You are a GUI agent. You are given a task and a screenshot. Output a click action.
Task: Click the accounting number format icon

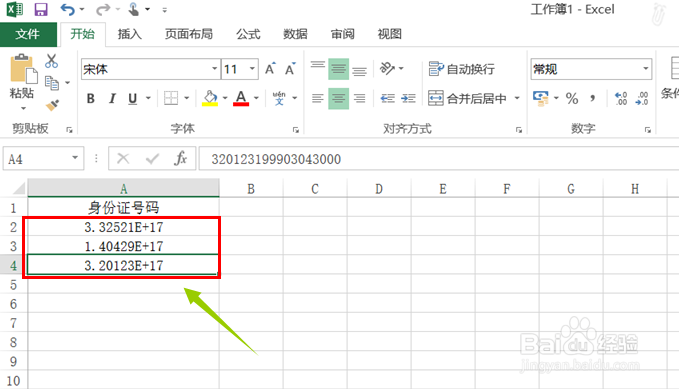pos(540,98)
